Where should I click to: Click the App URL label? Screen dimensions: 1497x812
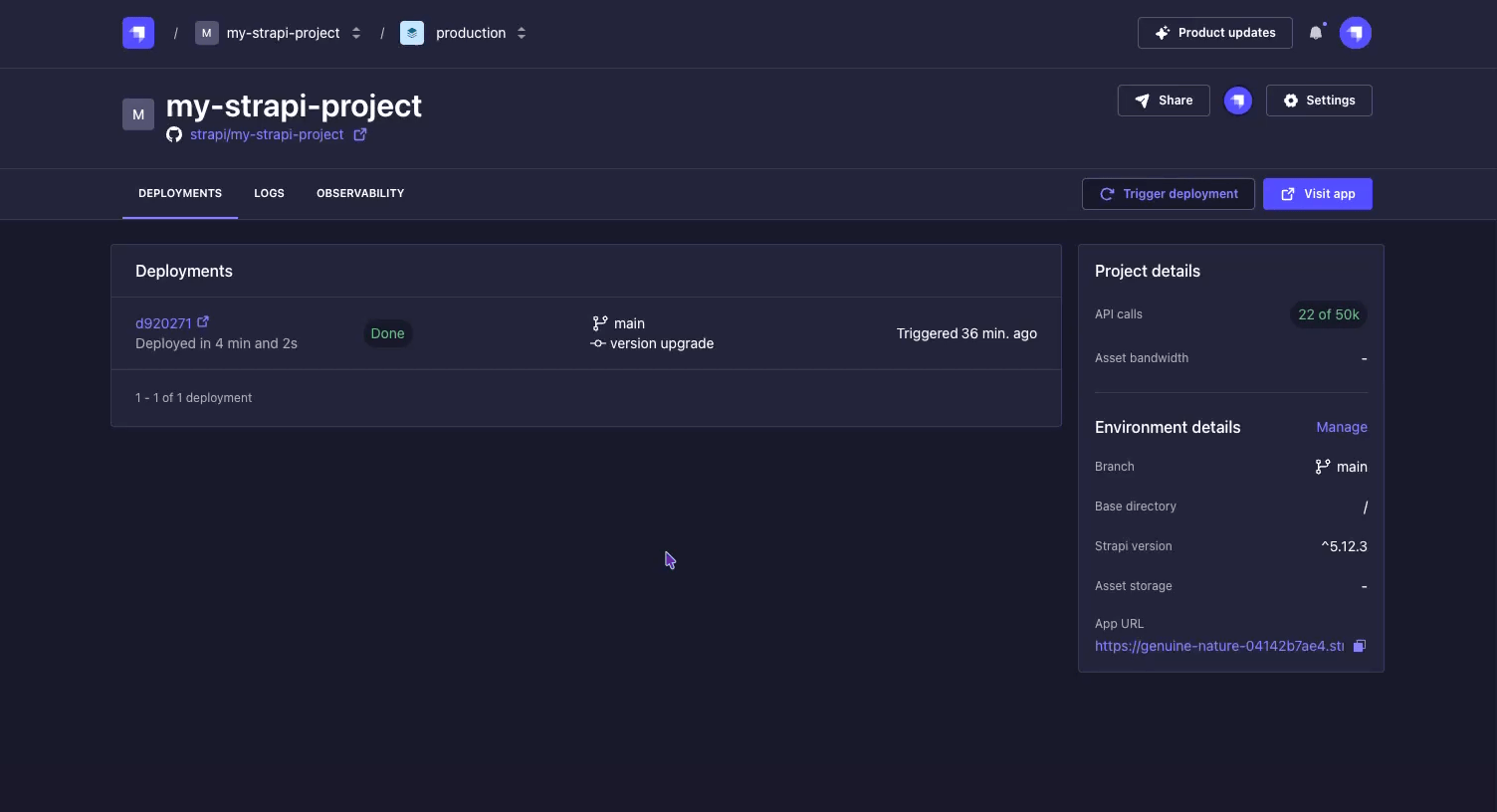pyautogui.click(x=1120, y=624)
